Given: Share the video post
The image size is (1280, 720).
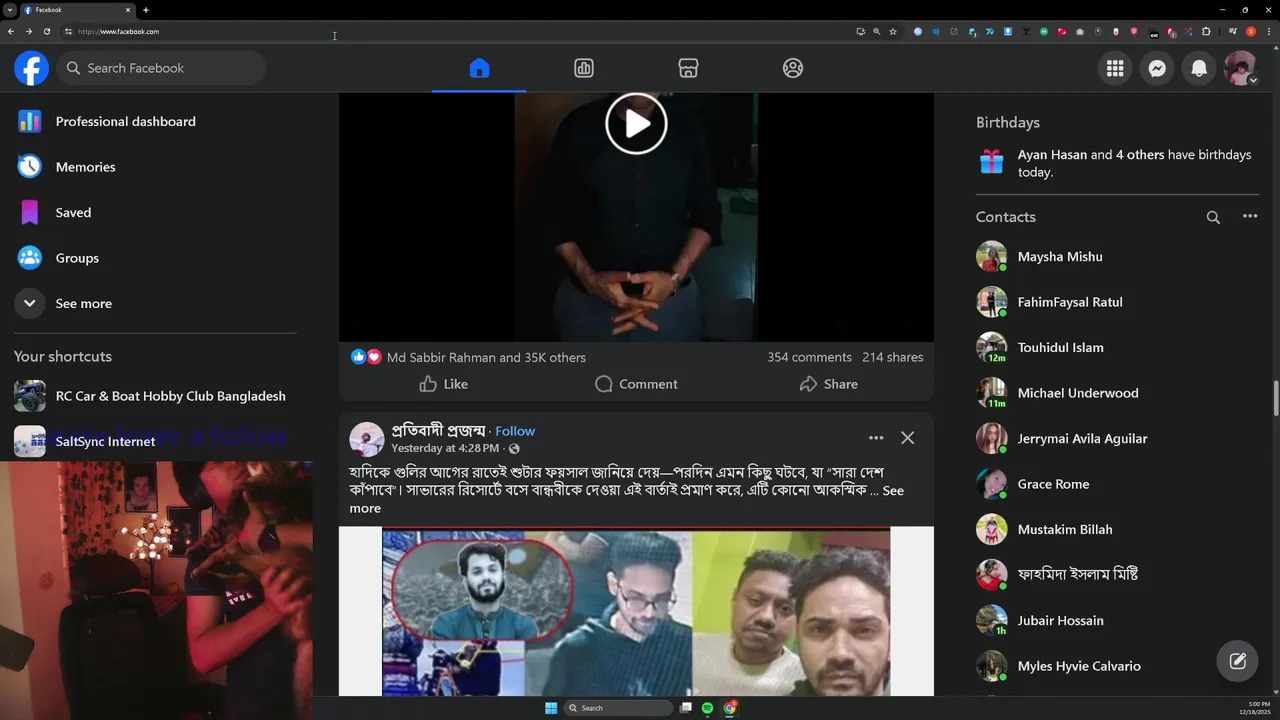Looking at the screenshot, I should 829,384.
